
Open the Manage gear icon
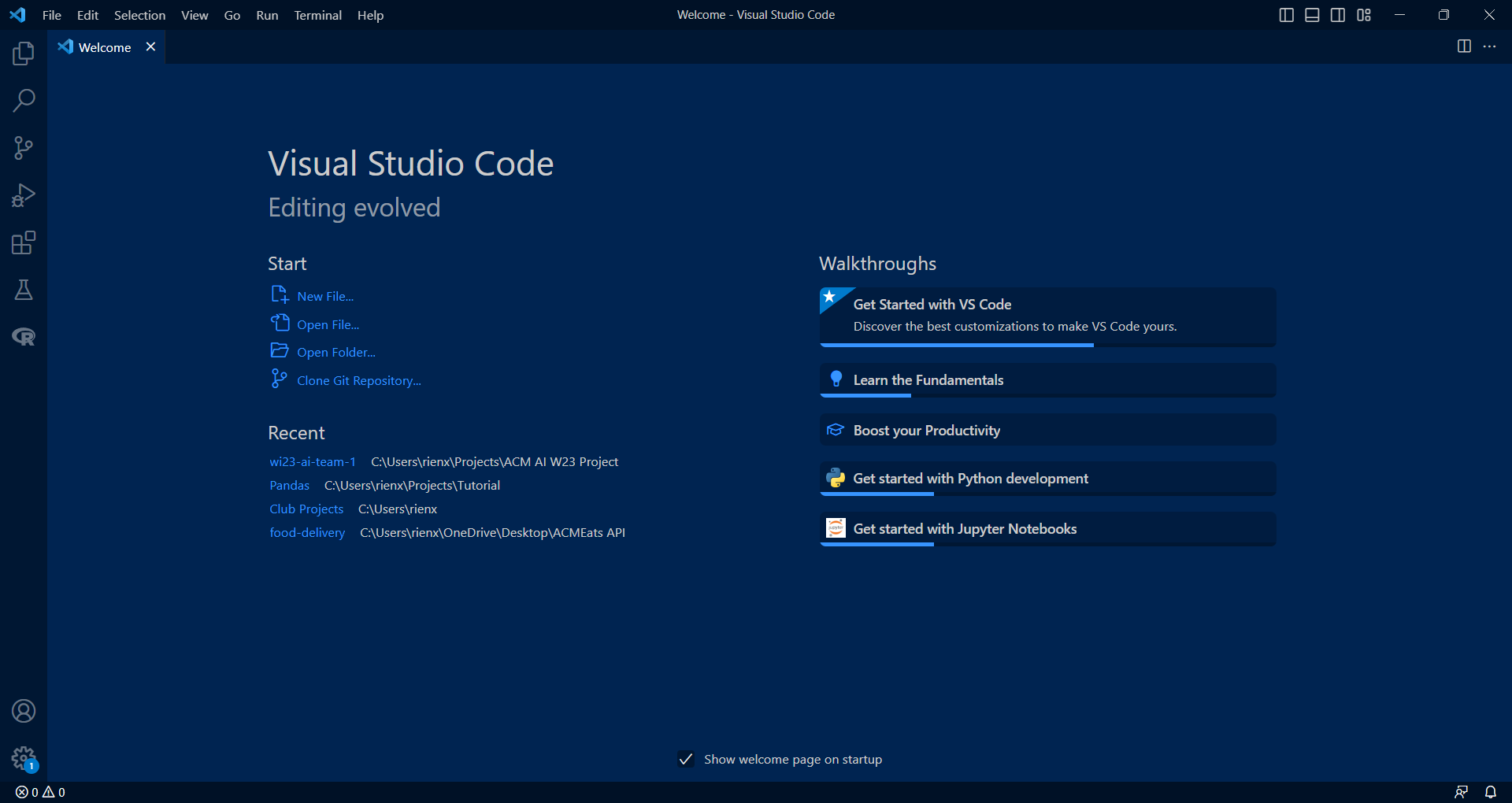coord(24,759)
